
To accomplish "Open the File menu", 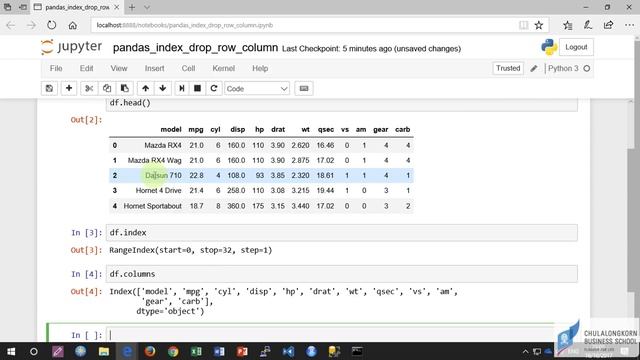I will tap(56, 68).
